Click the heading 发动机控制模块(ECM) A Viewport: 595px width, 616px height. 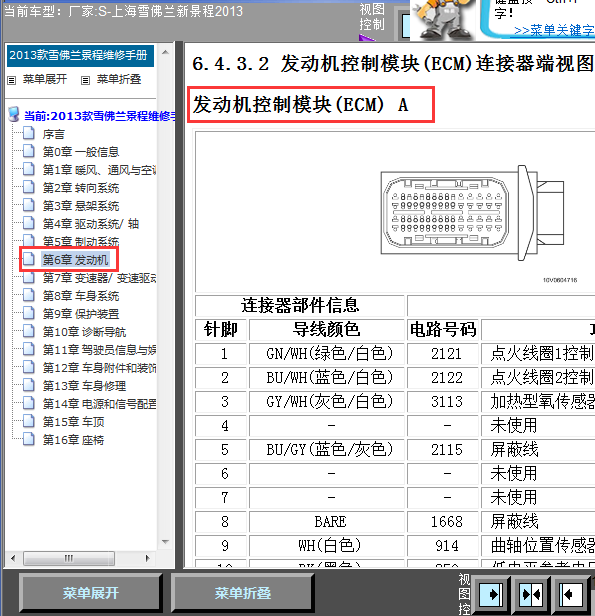pyautogui.click(x=300, y=105)
